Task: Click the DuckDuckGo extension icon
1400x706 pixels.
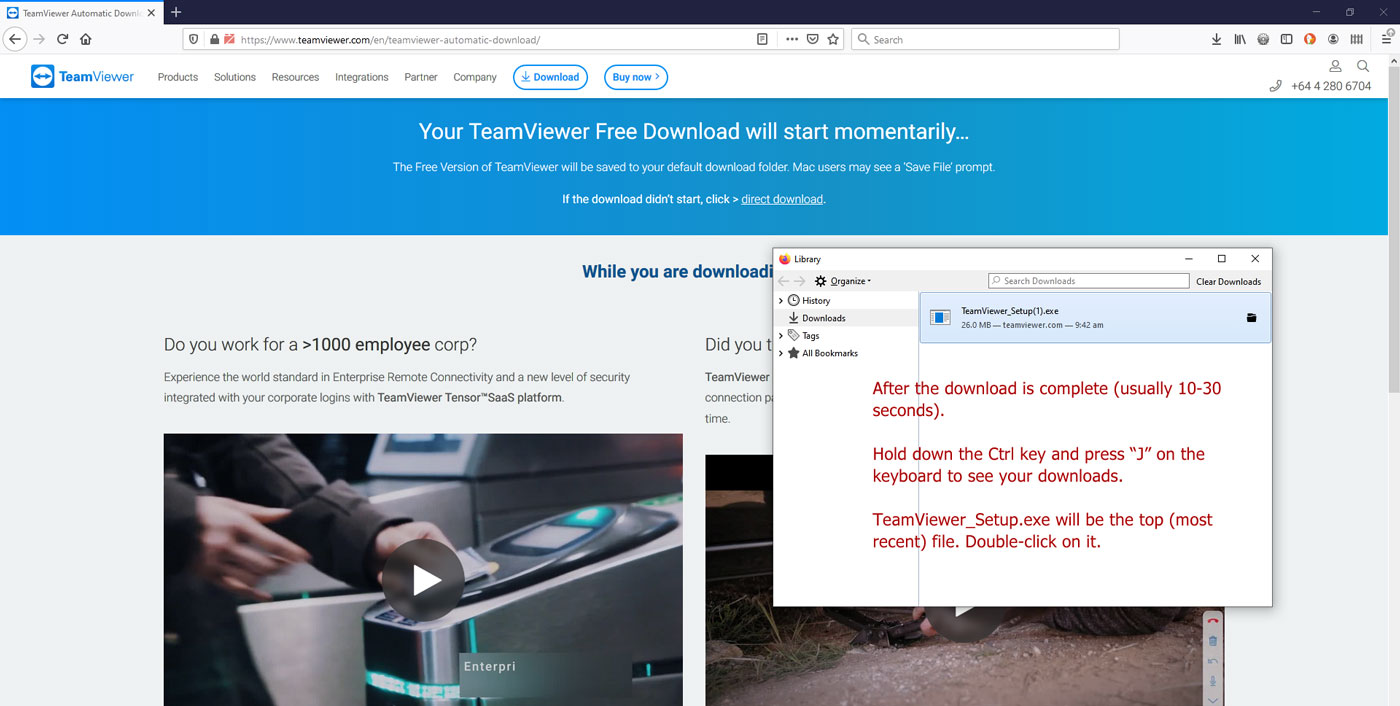Action: point(1310,39)
